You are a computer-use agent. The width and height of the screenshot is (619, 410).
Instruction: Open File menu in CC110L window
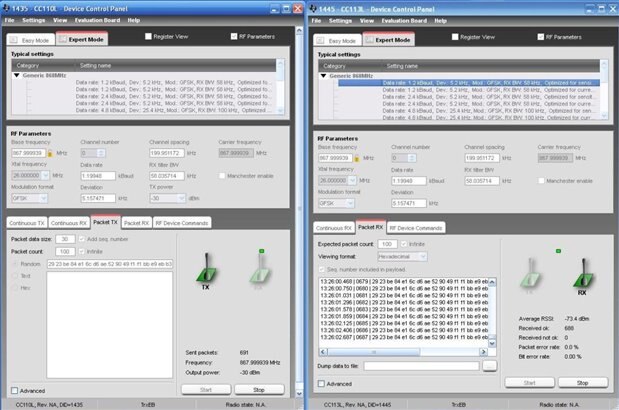[x=9, y=20]
